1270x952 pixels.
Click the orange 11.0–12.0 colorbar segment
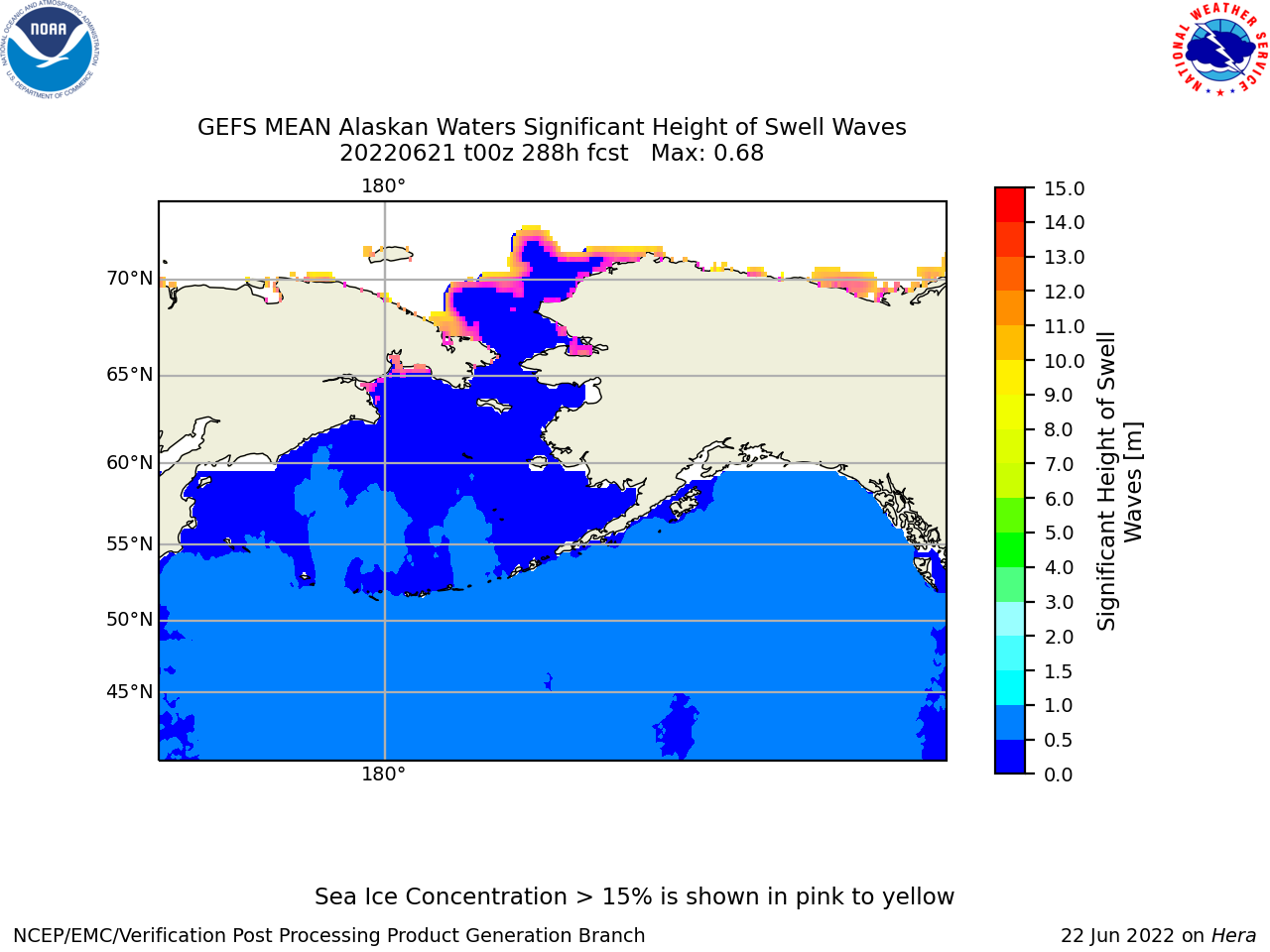pyautogui.click(x=1010, y=308)
